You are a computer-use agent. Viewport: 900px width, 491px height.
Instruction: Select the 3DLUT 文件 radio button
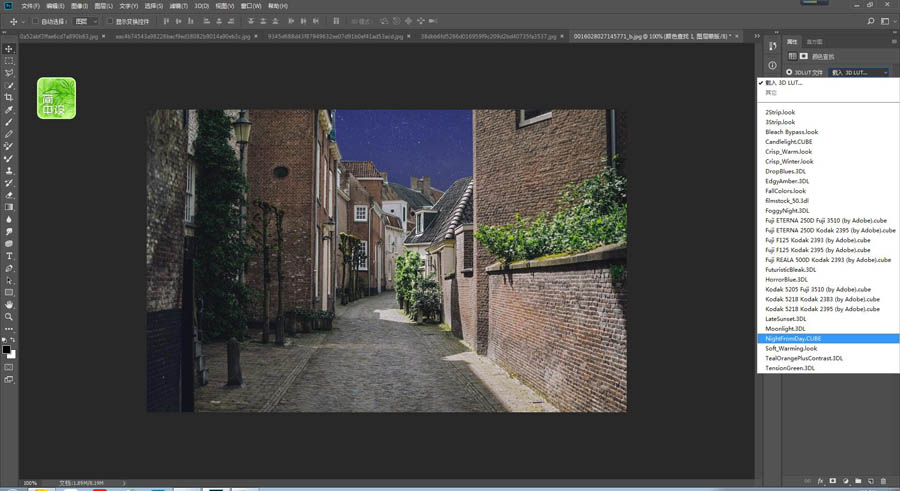(790, 72)
